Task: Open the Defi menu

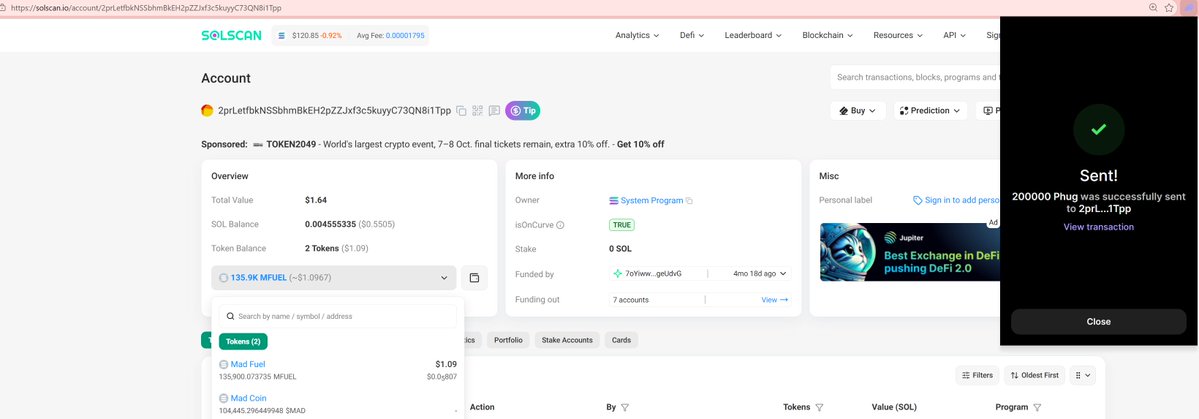Action: click(x=691, y=35)
